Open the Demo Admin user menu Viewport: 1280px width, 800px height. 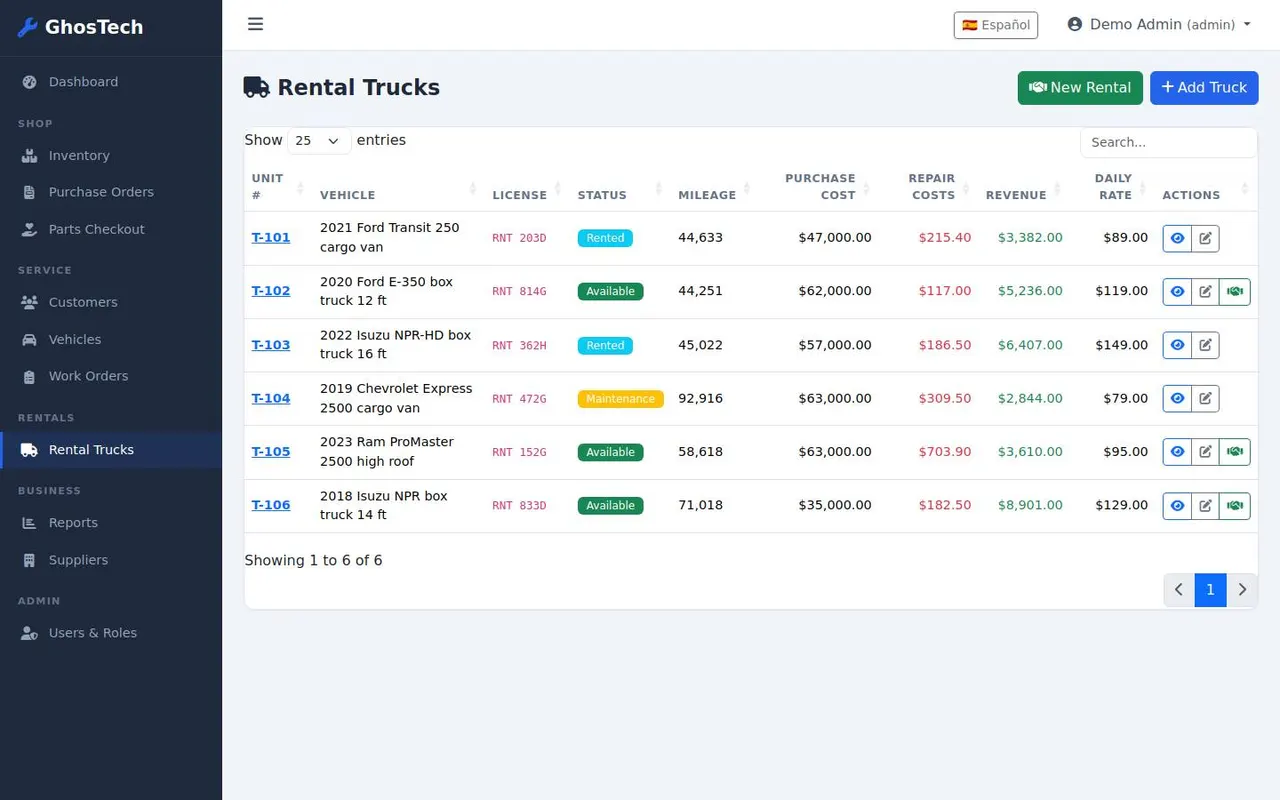(x=1159, y=24)
